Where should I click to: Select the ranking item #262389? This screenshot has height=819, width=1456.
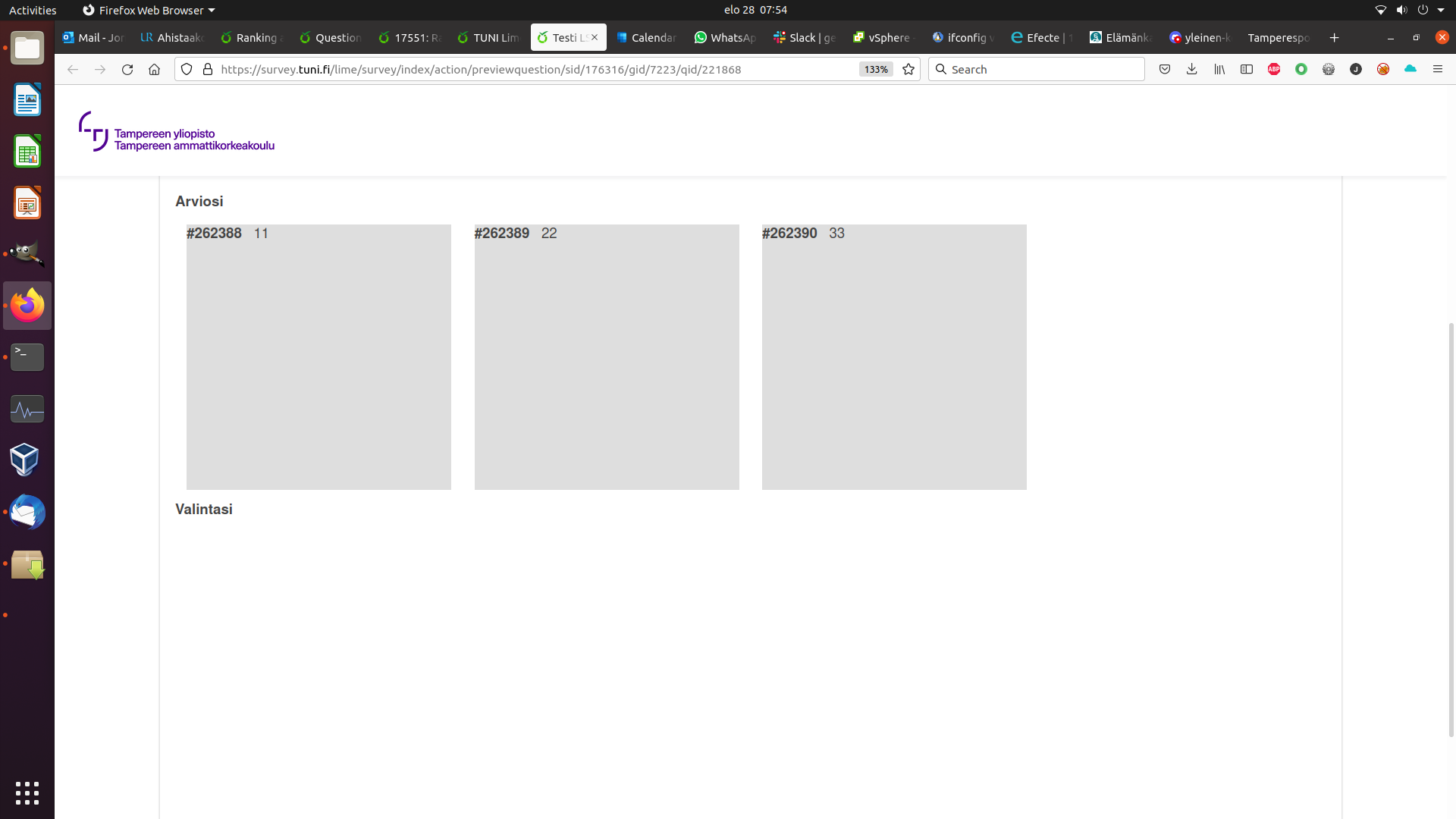[606, 356]
